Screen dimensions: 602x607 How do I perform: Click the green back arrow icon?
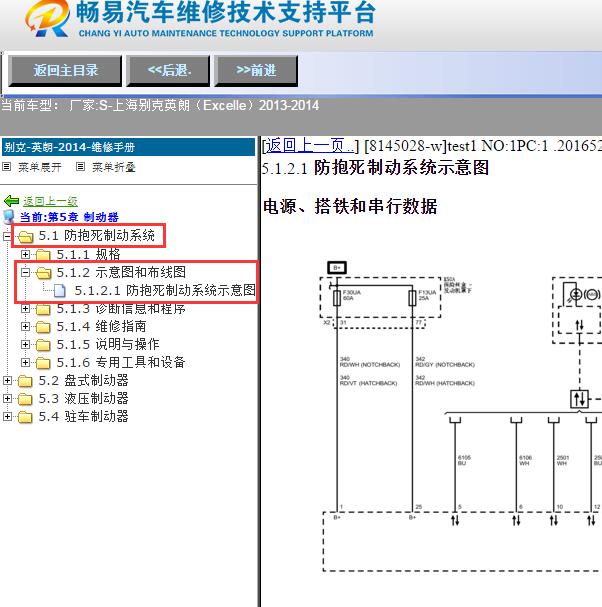[12, 201]
